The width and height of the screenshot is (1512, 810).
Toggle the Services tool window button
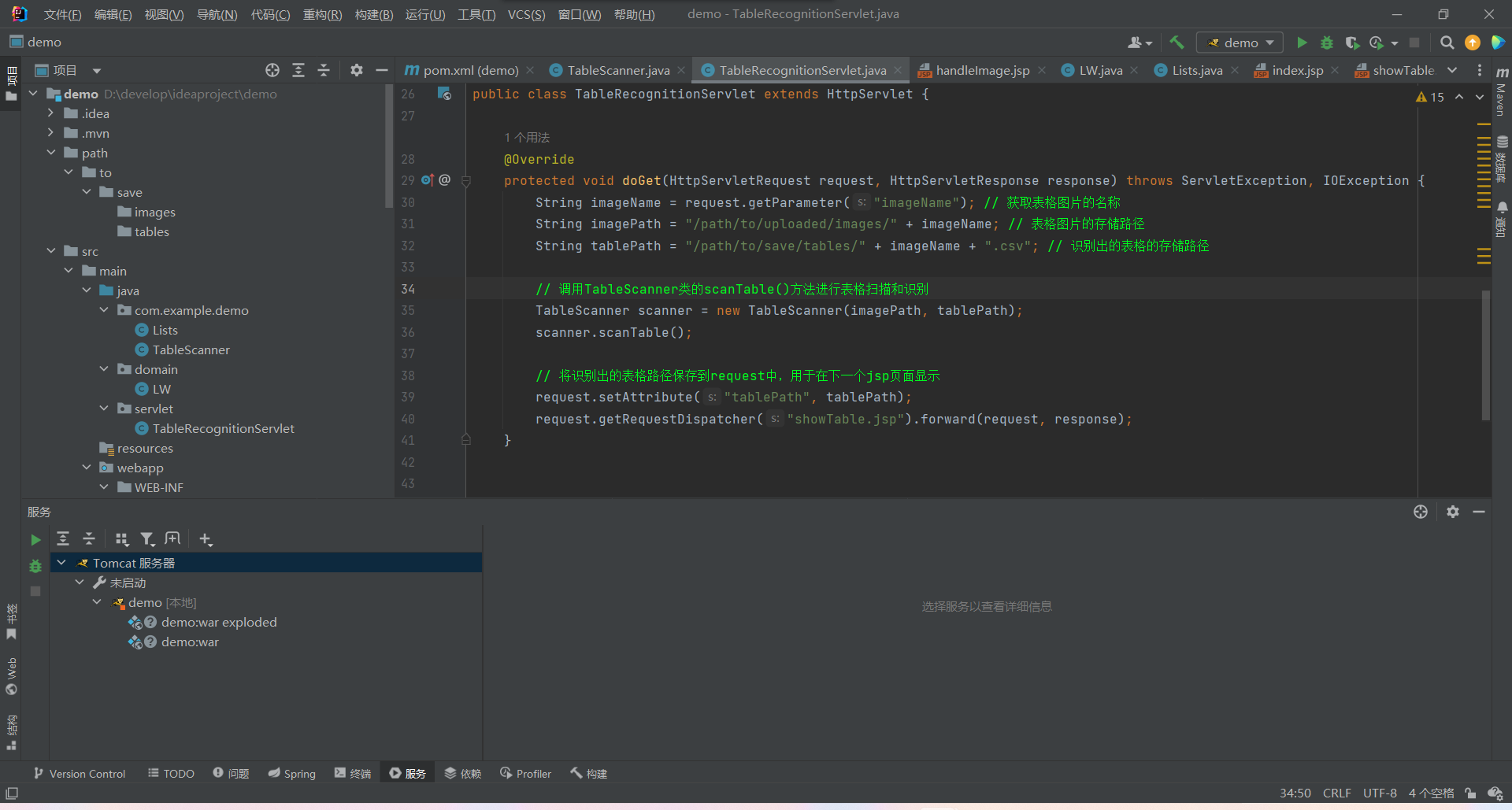[408, 774]
